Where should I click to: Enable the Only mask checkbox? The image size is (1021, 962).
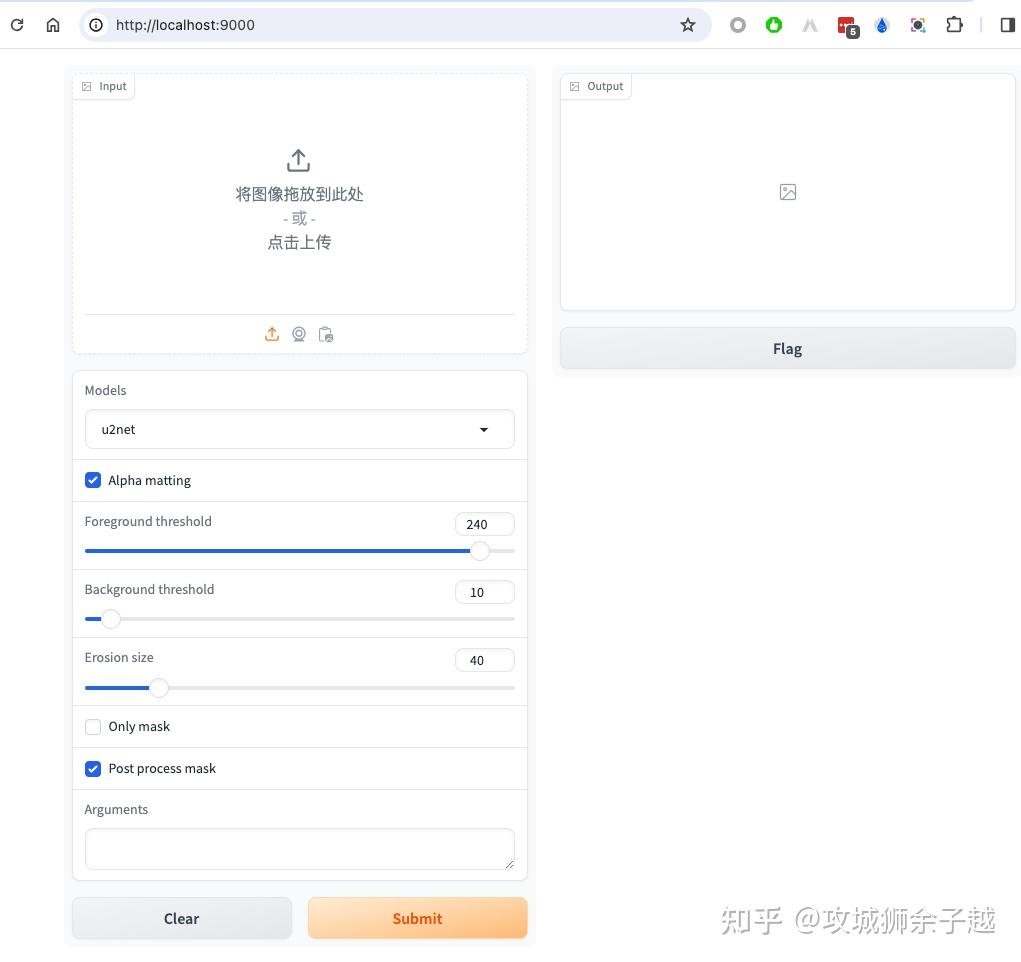pyautogui.click(x=93, y=726)
